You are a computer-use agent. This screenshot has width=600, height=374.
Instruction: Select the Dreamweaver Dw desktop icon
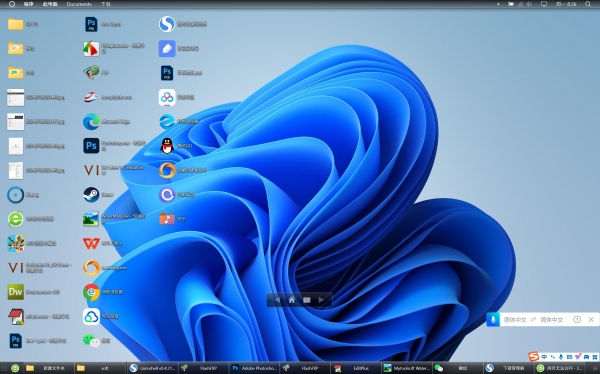coord(16,292)
